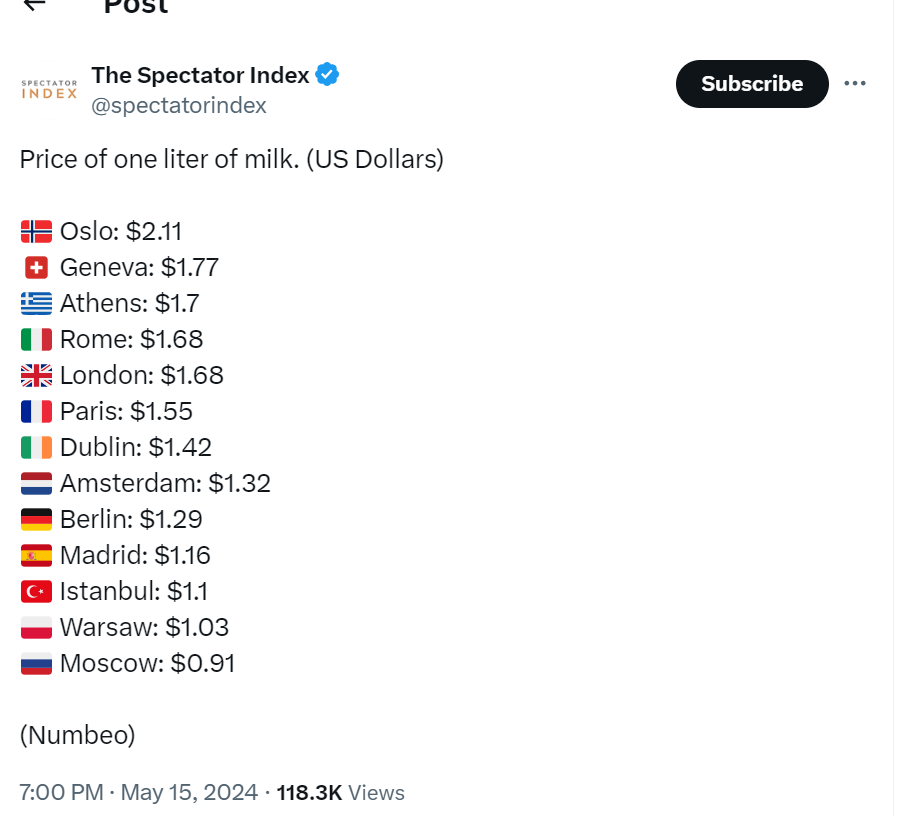Click the 118.3K Views count

(x=340, y=793)
